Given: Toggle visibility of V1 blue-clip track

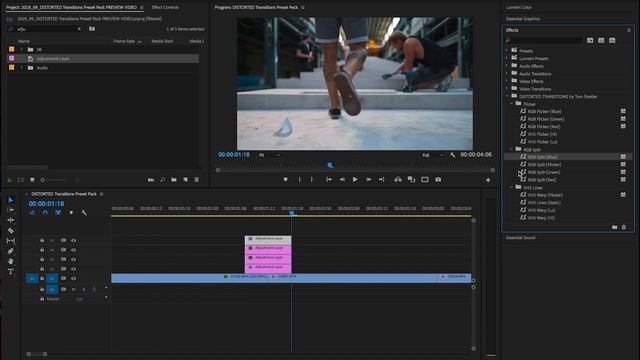Looking at the screenshot, I should tap(73, 278).
